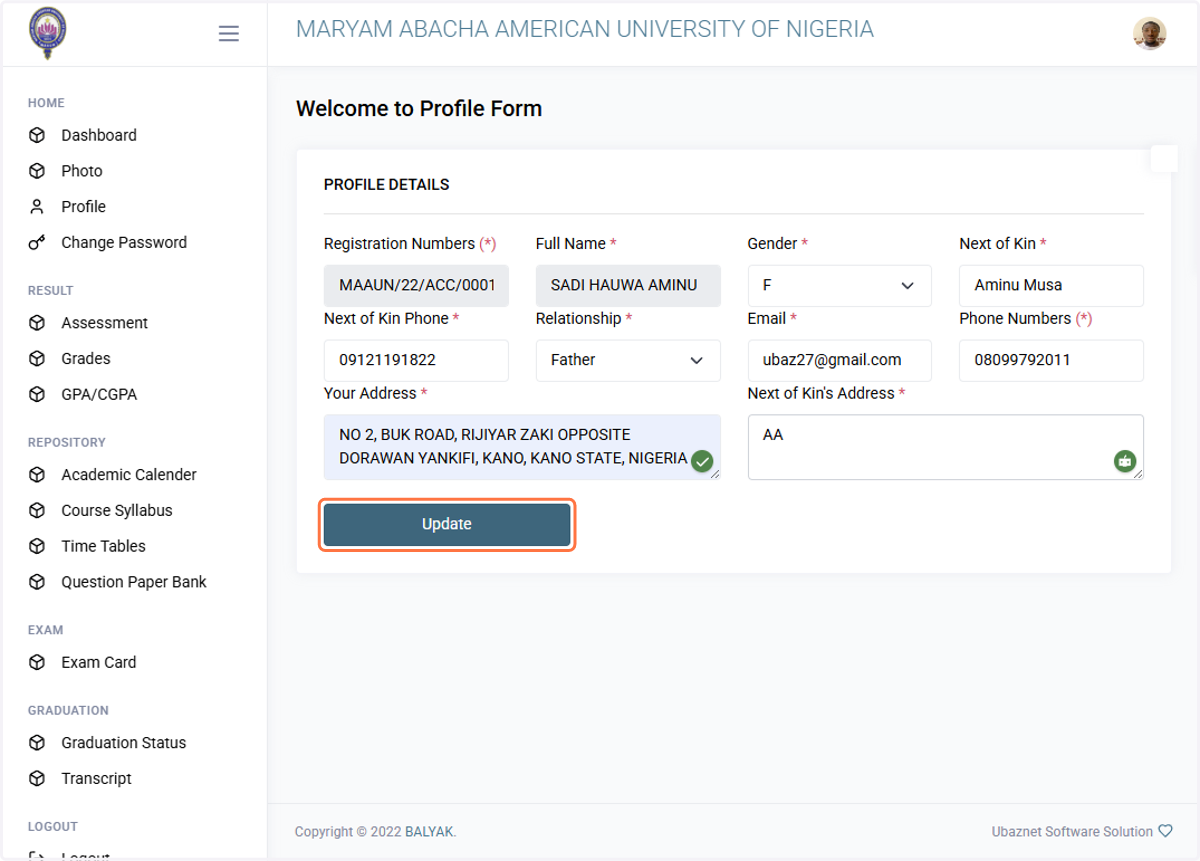The width and height of the screenshot is (1200, 861).
Task: Click the heart icon in footer
Action: (x=1165, y=831)
